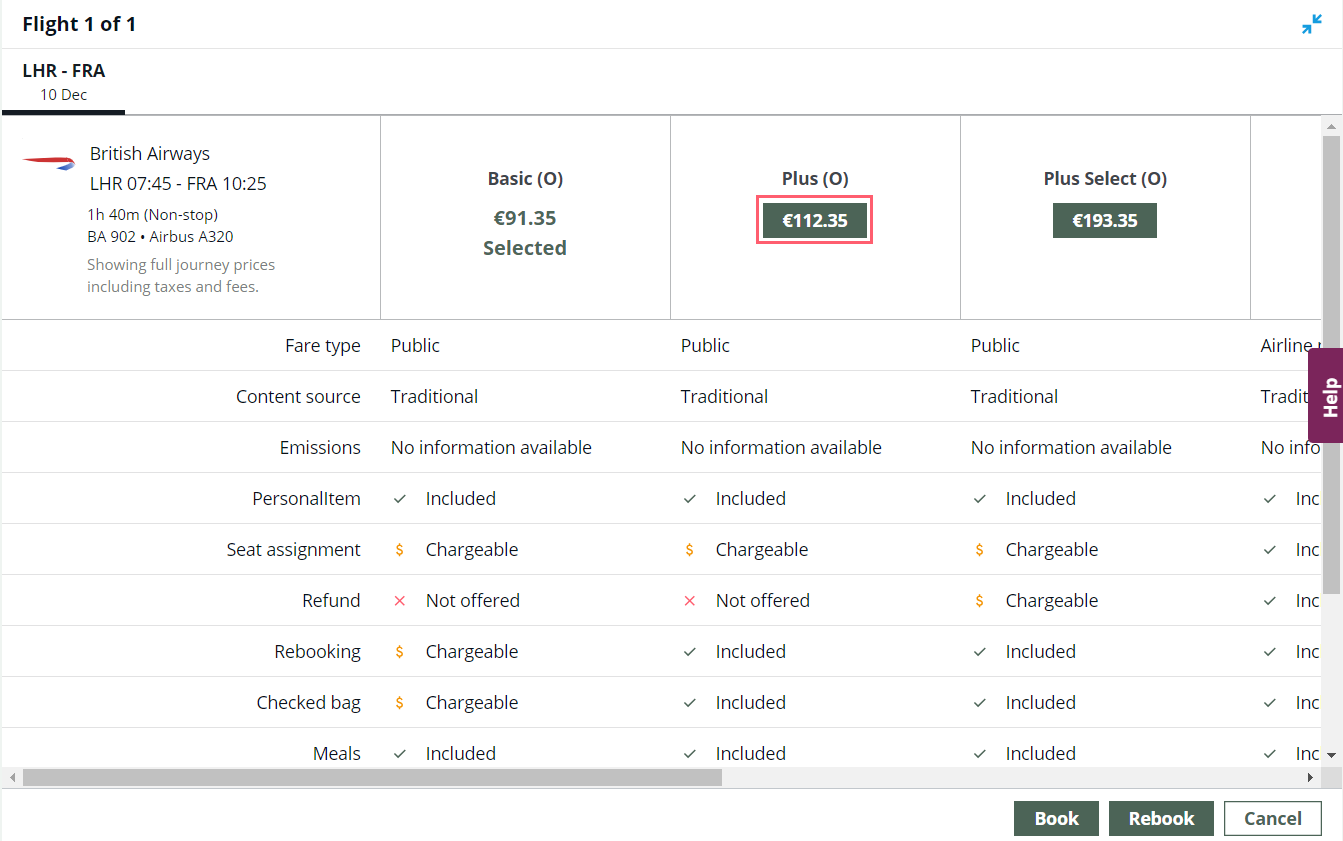The image size is (1343, 841).
Task: Click the dollar icon for Basic seat assignment
Action: (400, 550)
